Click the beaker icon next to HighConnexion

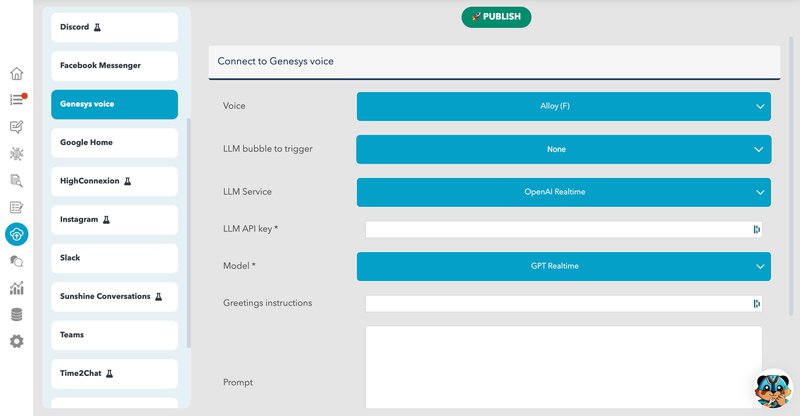128,181
